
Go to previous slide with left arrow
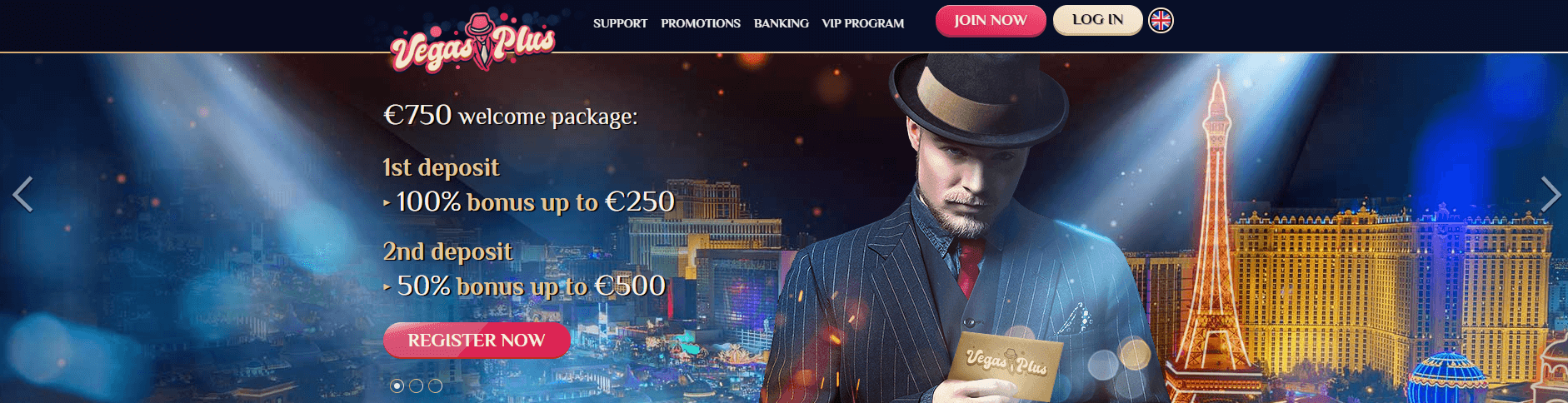[22, 194]
